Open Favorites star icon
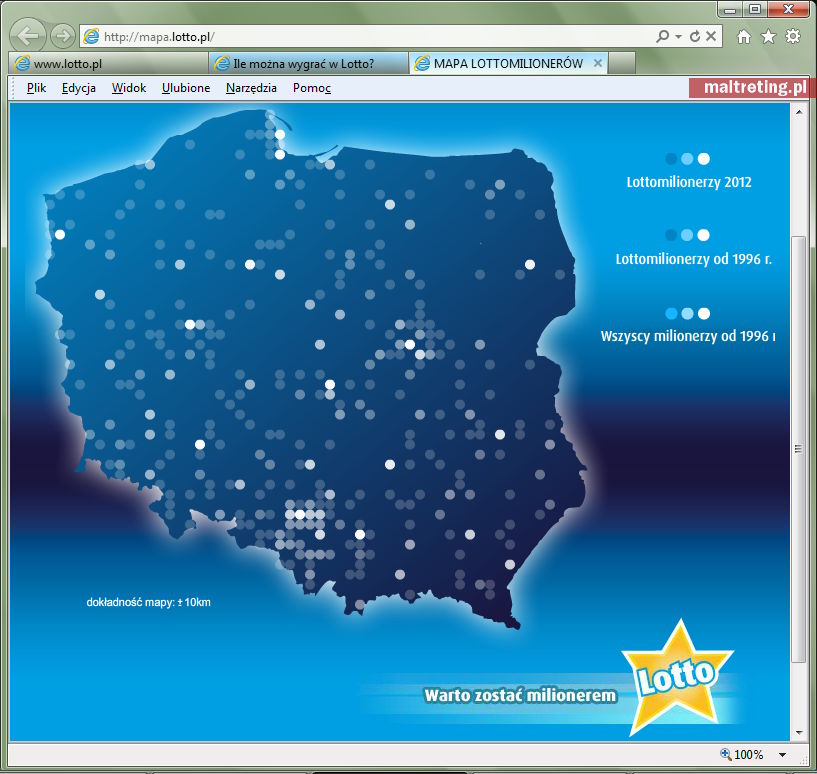 click(x=768, y=36)
